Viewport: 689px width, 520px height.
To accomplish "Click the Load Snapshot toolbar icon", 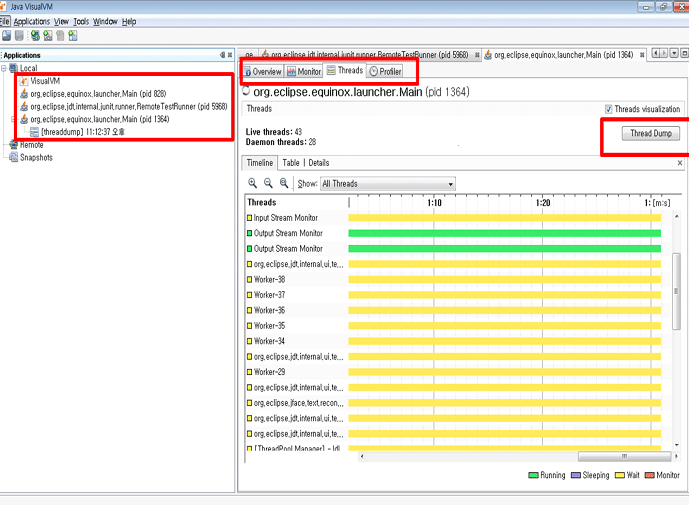I will (7, 36).
